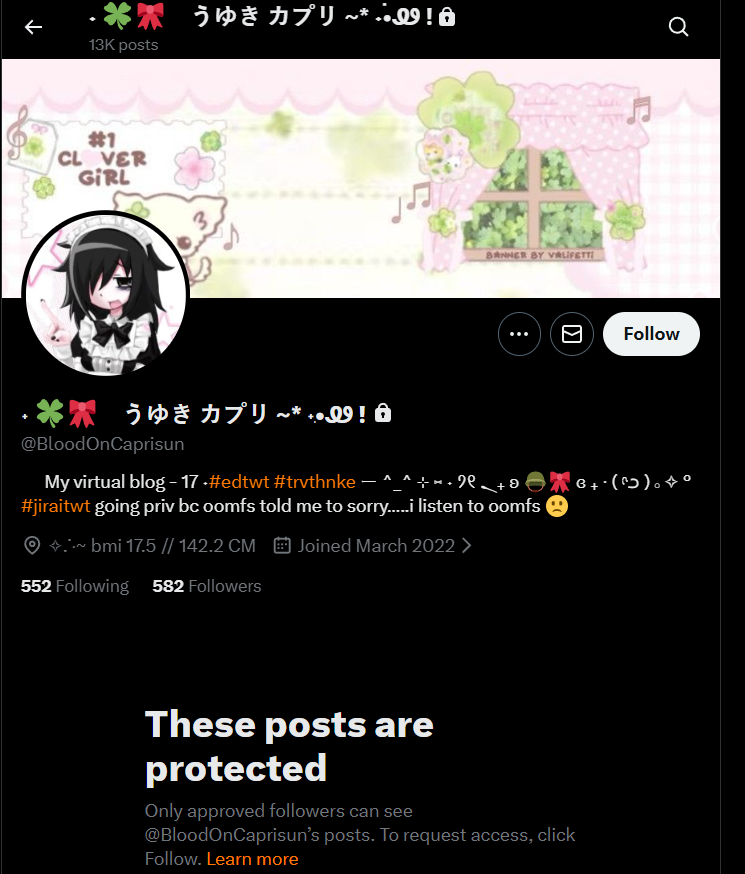Go back using the arrow icon

33,27
